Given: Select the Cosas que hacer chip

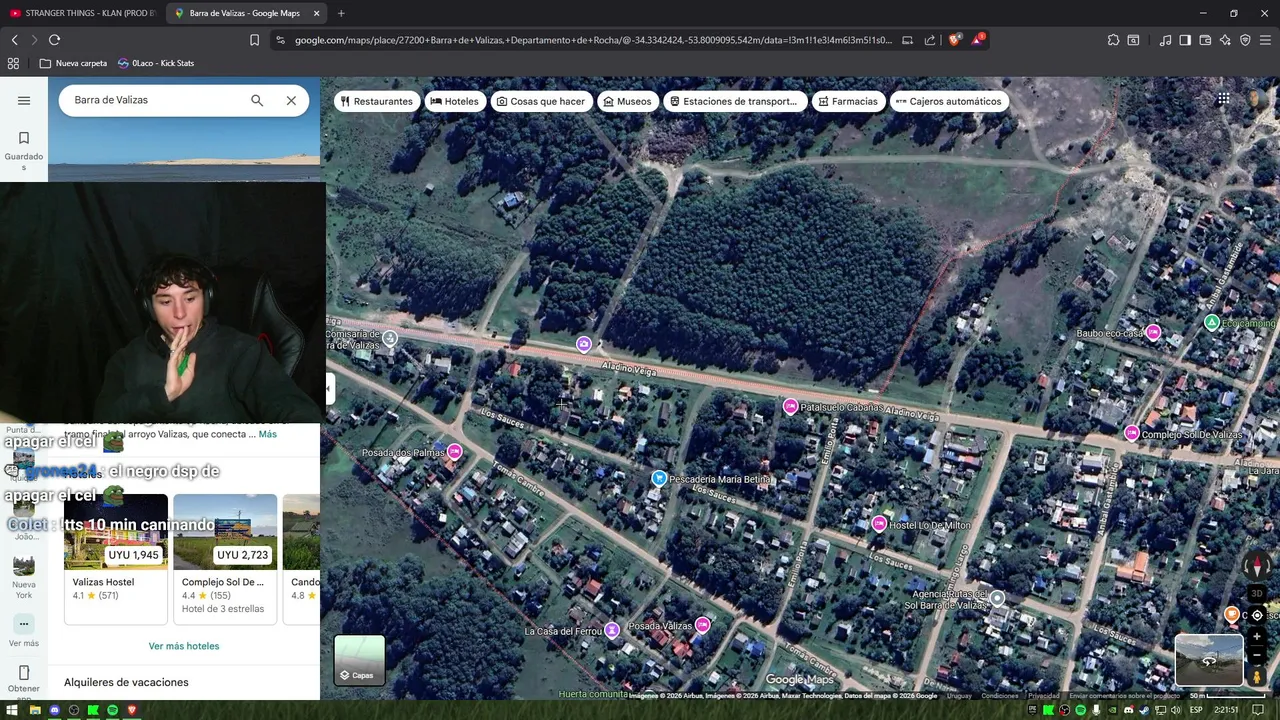Looking at the screenshot, I should pyautogui.click(x=542, y=101).
